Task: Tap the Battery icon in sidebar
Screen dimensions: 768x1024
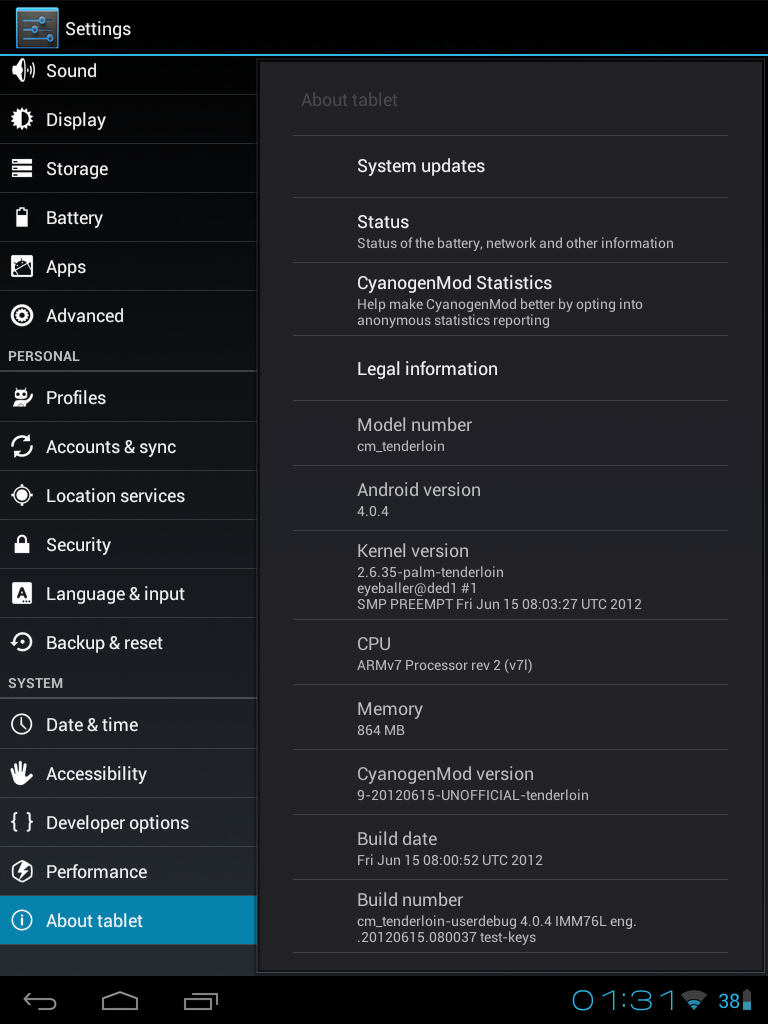Action: coord(22,217)
